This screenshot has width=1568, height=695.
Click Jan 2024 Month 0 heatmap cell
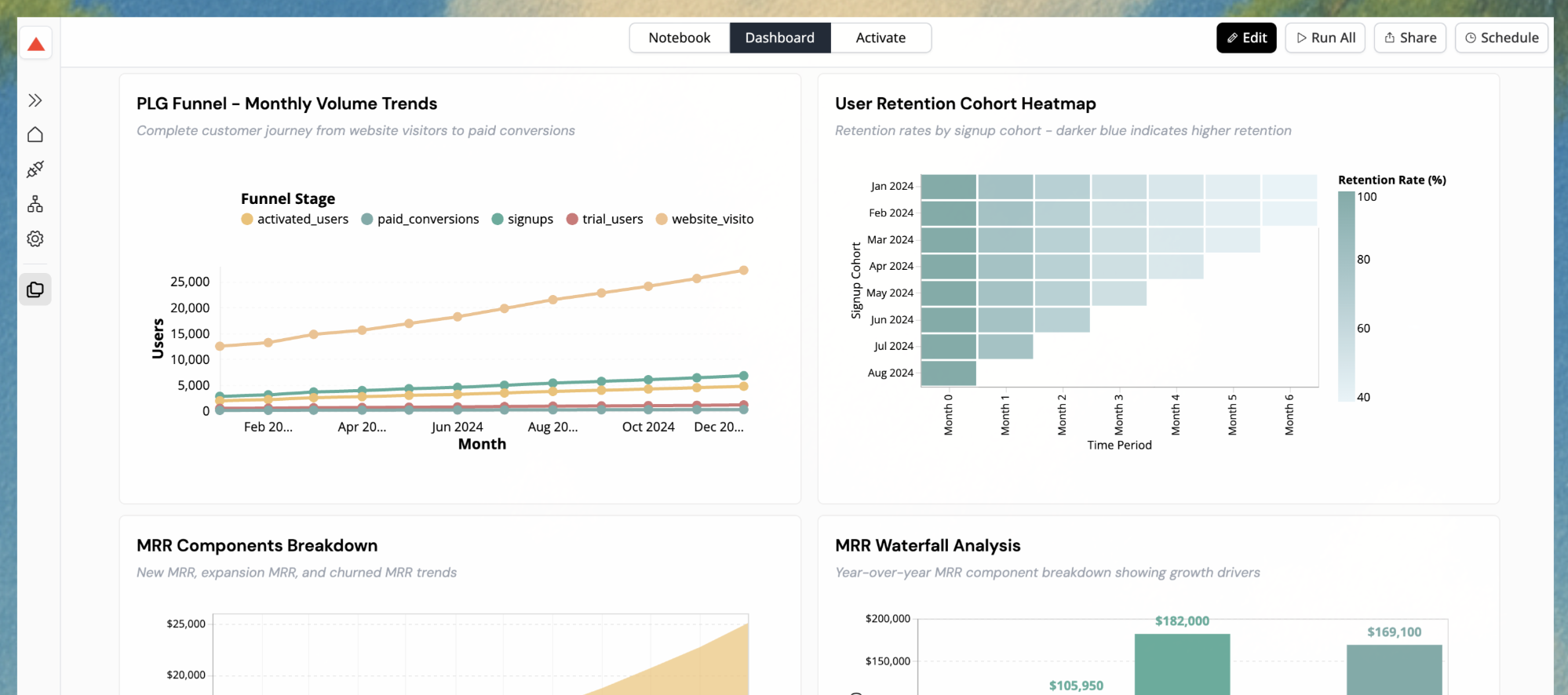point(949,187)
